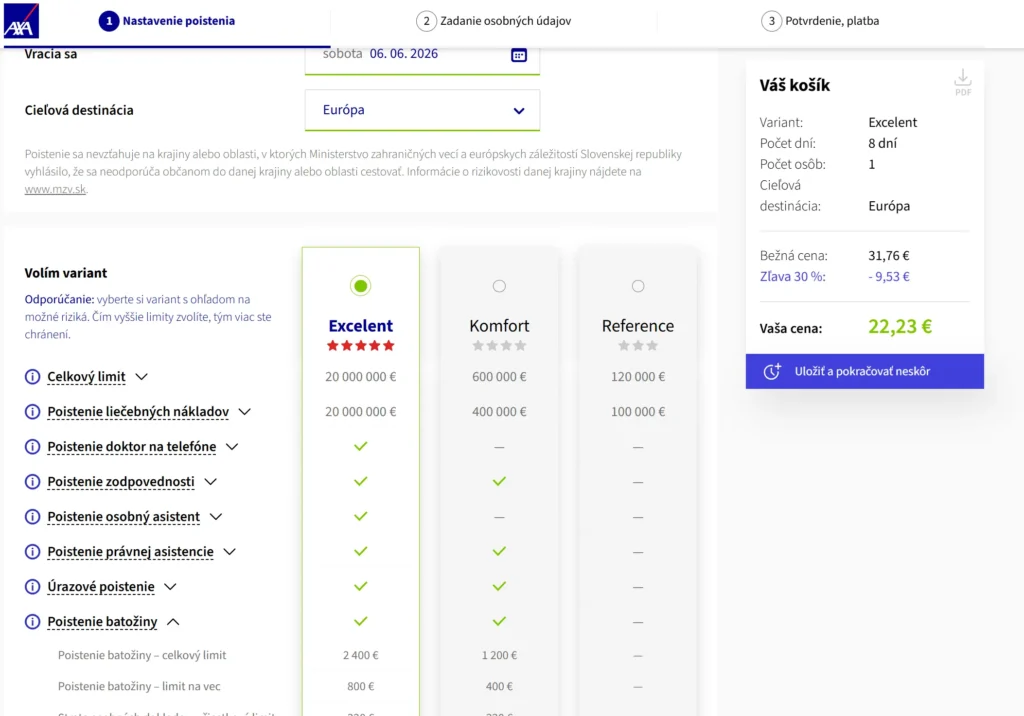Click the Komfort variant title
The image size is (1024, 716).
click(x=499, y=325)
